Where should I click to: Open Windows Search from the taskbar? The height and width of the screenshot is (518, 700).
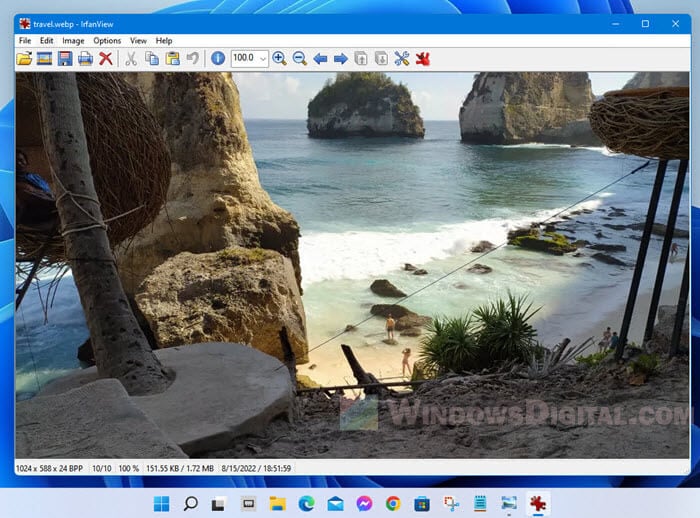coord(191,504)
